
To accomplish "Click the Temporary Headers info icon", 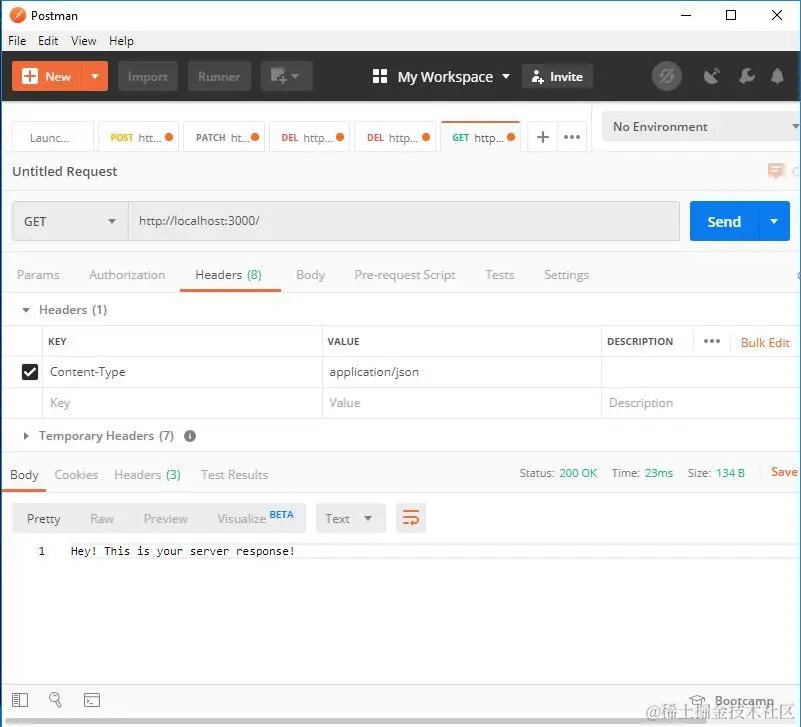I will pyautogui.click(x=190, y=436).
